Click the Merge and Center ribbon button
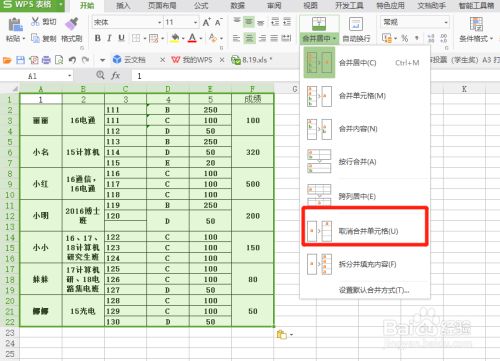500x361 pixels. point(319,30)
